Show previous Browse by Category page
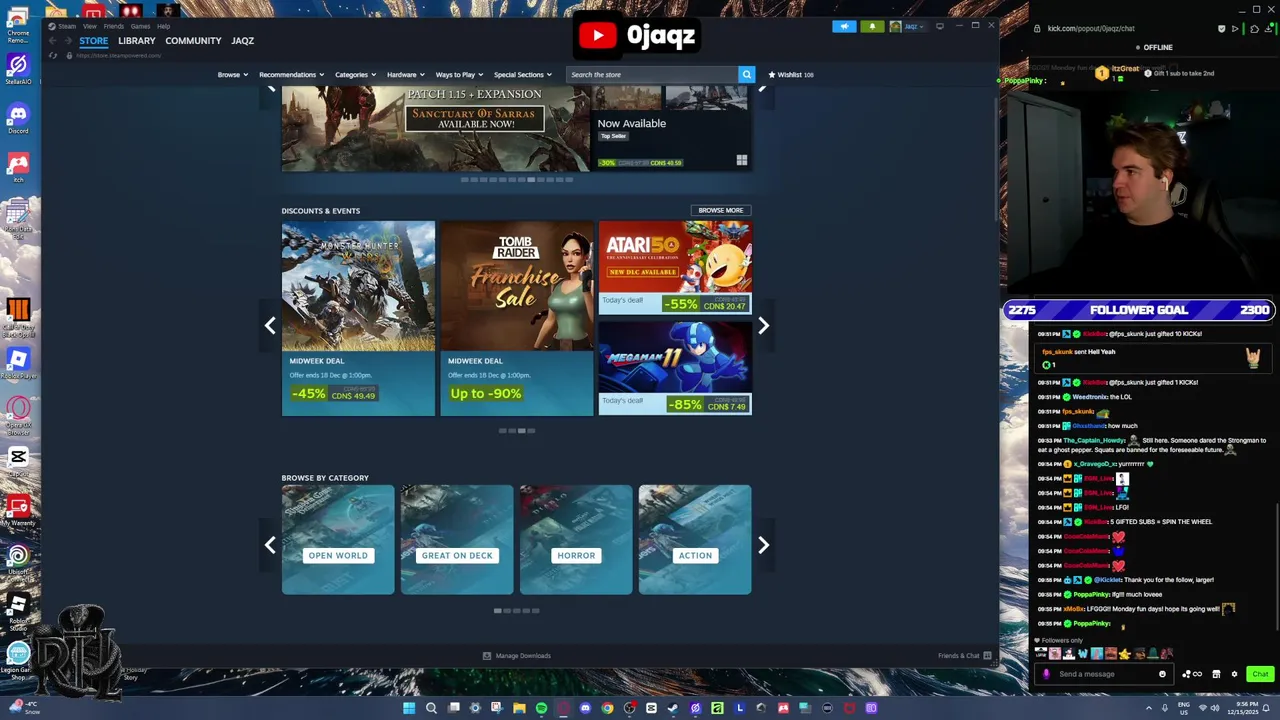 point(270,544)
